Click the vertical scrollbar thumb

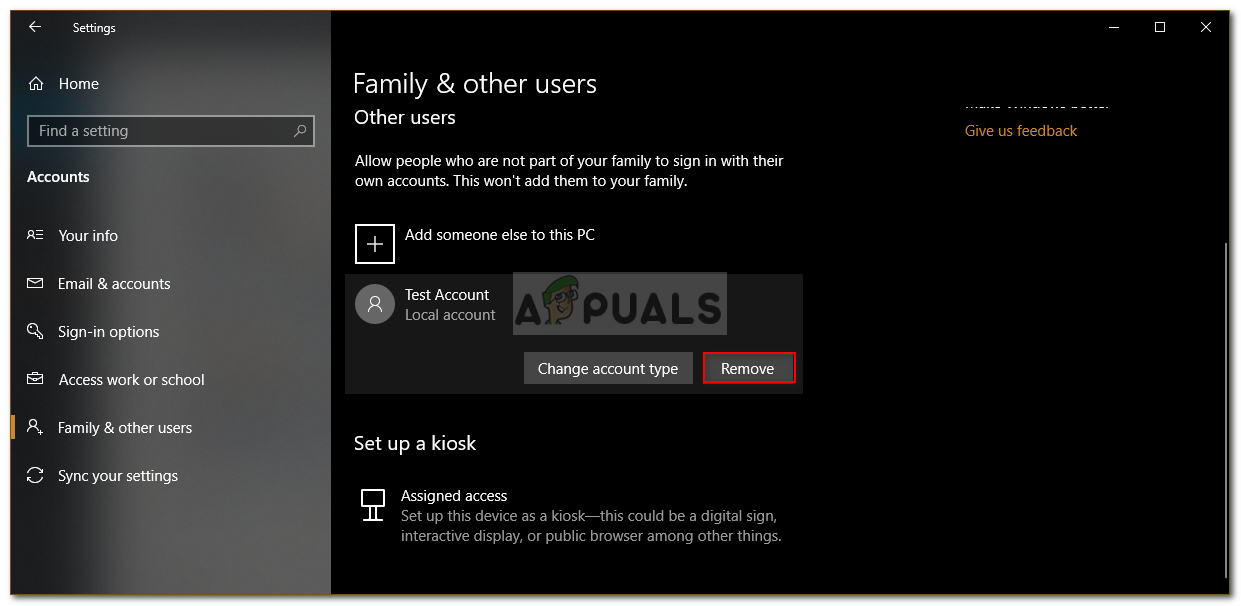1225,408
